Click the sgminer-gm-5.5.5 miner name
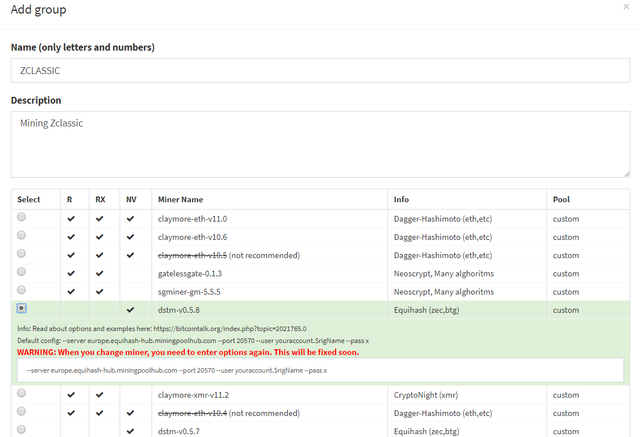This screenshot has width=640, height=437. 189,292
